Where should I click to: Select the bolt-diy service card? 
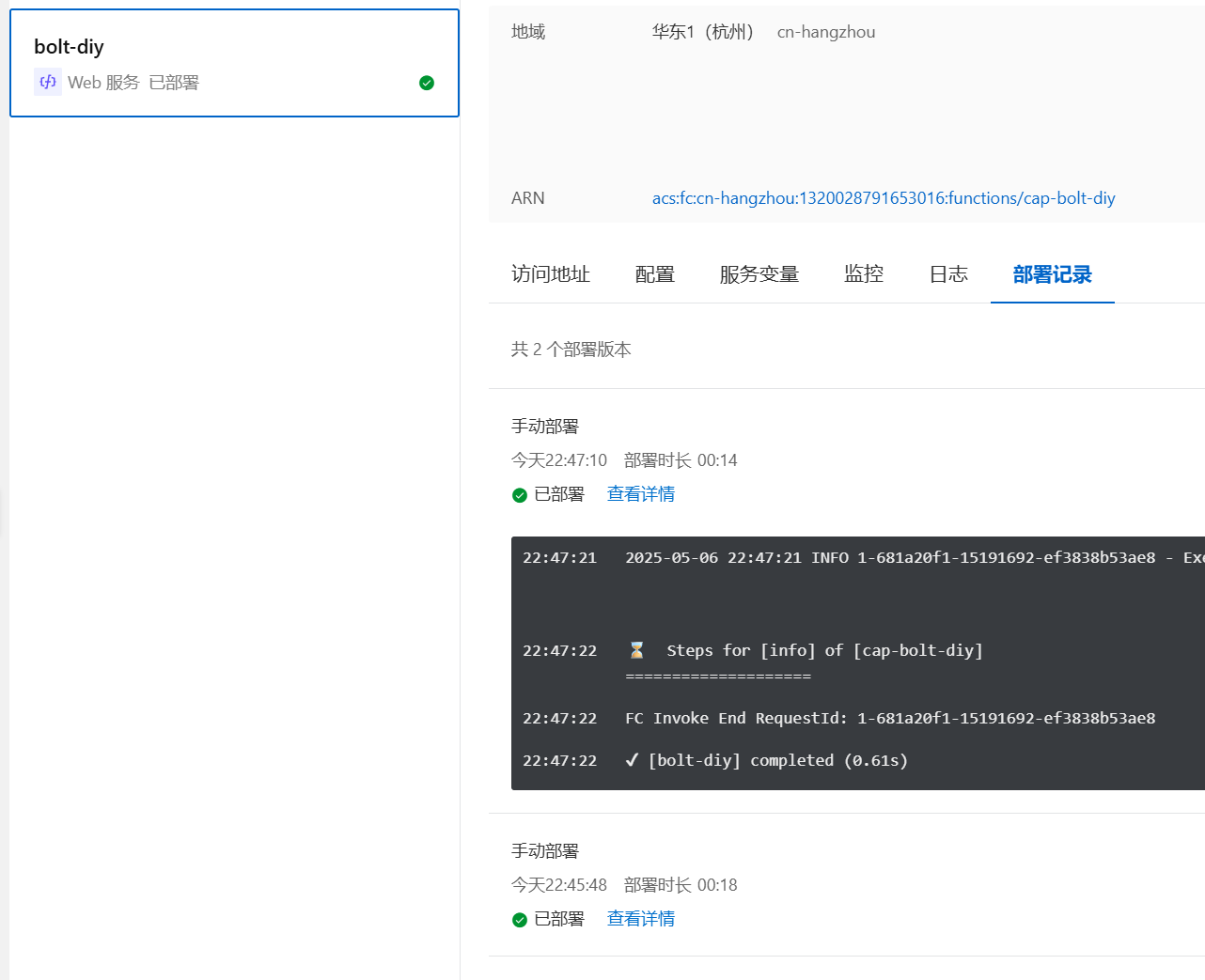coord(234,62)
